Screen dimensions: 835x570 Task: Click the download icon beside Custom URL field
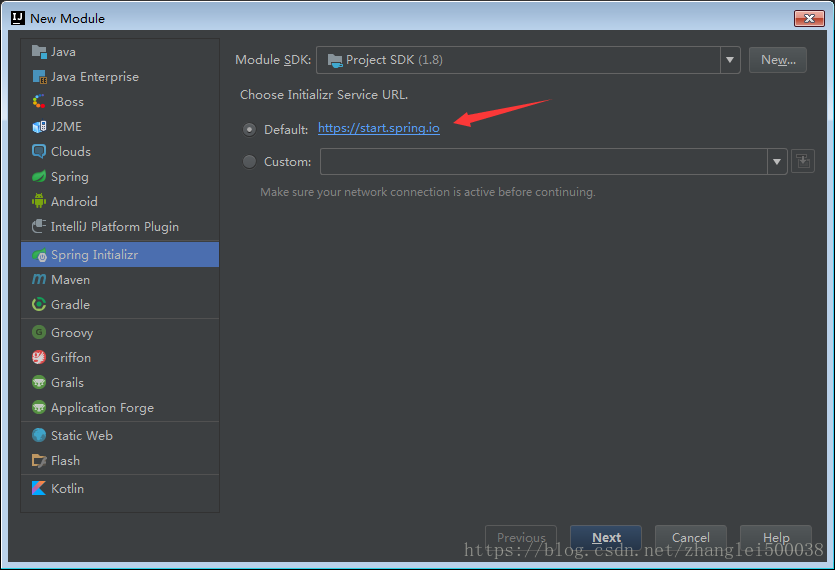pos(803,161)
